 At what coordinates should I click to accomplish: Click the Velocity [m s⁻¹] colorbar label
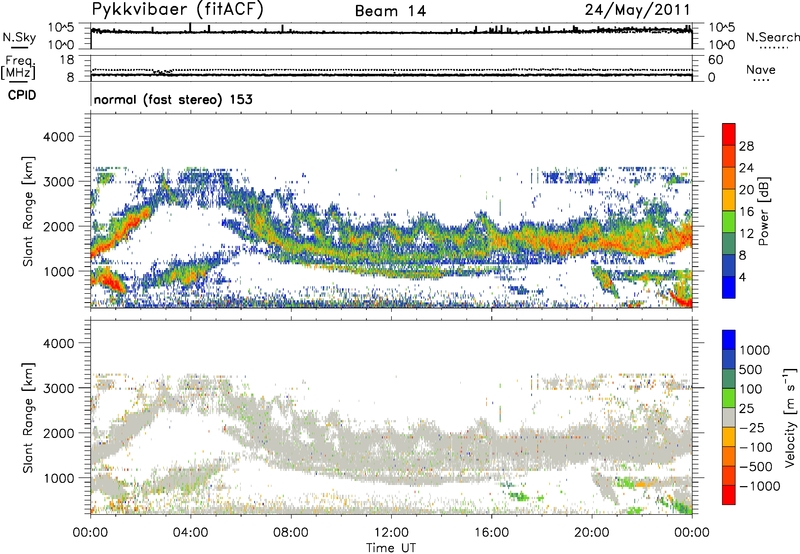coord(790,417)
